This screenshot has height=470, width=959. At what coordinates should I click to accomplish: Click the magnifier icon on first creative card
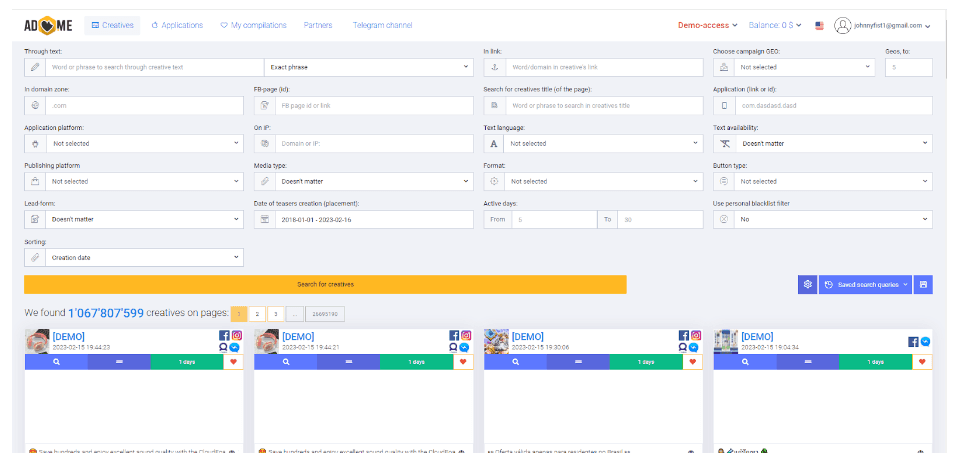coord(56,361)
